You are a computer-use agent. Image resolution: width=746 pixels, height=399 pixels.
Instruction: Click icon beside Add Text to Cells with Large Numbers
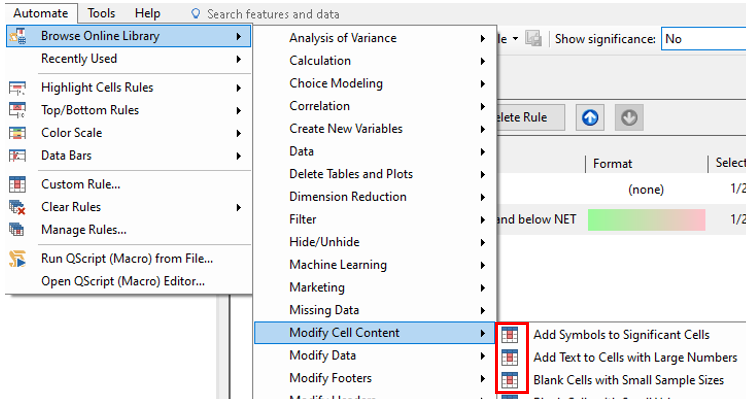coord(510,357)
